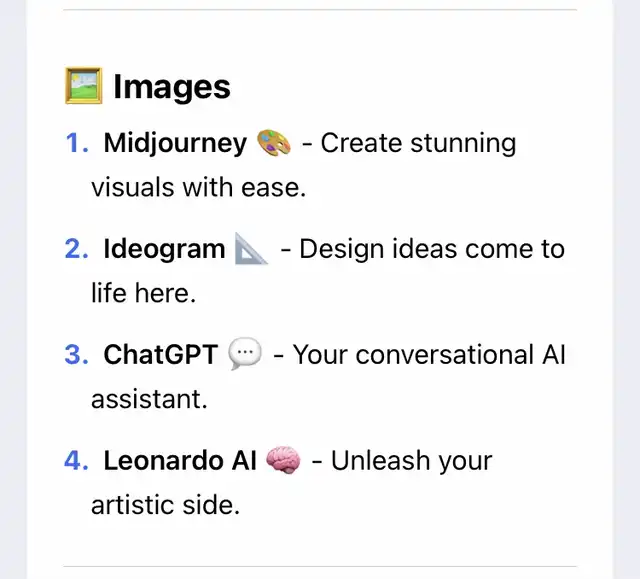Viewport: 640px width, 579px height.
Task: Click list number 3 marker
Action: pyautogui.click(x=77, y=355)
